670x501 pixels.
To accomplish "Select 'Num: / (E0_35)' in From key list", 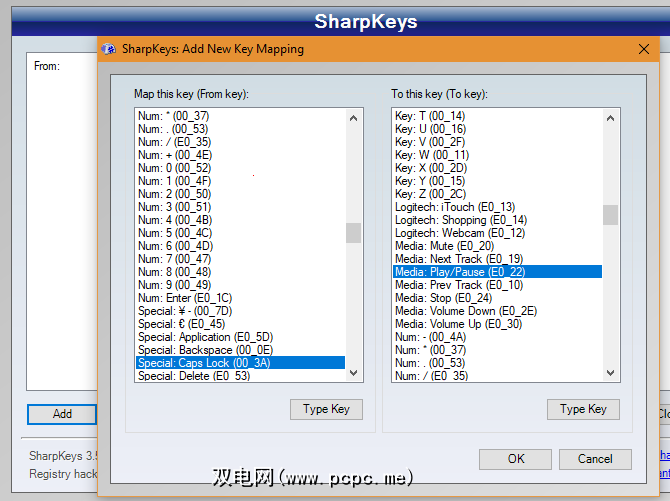I will 240,142.
